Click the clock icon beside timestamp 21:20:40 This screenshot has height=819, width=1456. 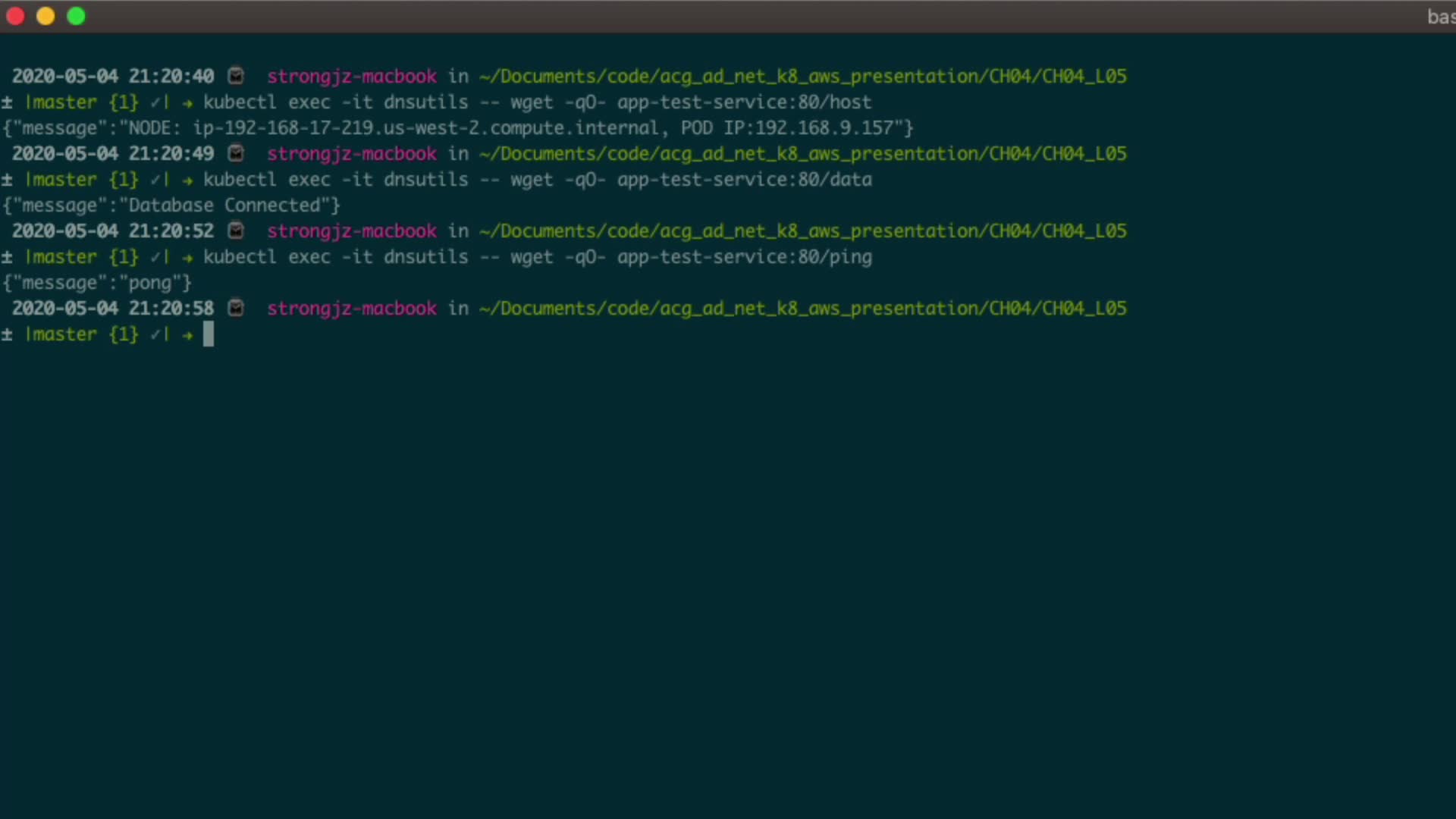(237, 76)
